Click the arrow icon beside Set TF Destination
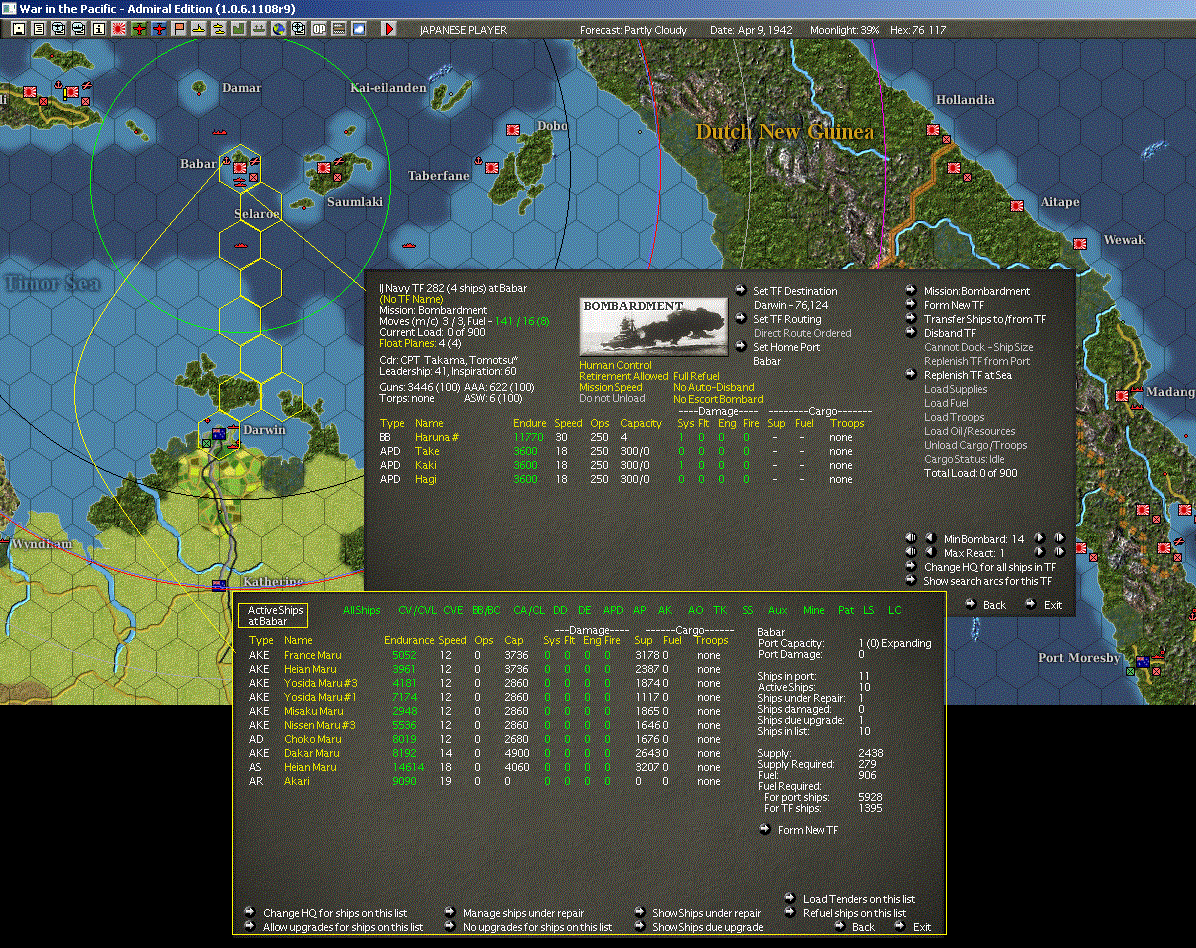This screenshot has width=1196, height=948. [x=741, y=290]
